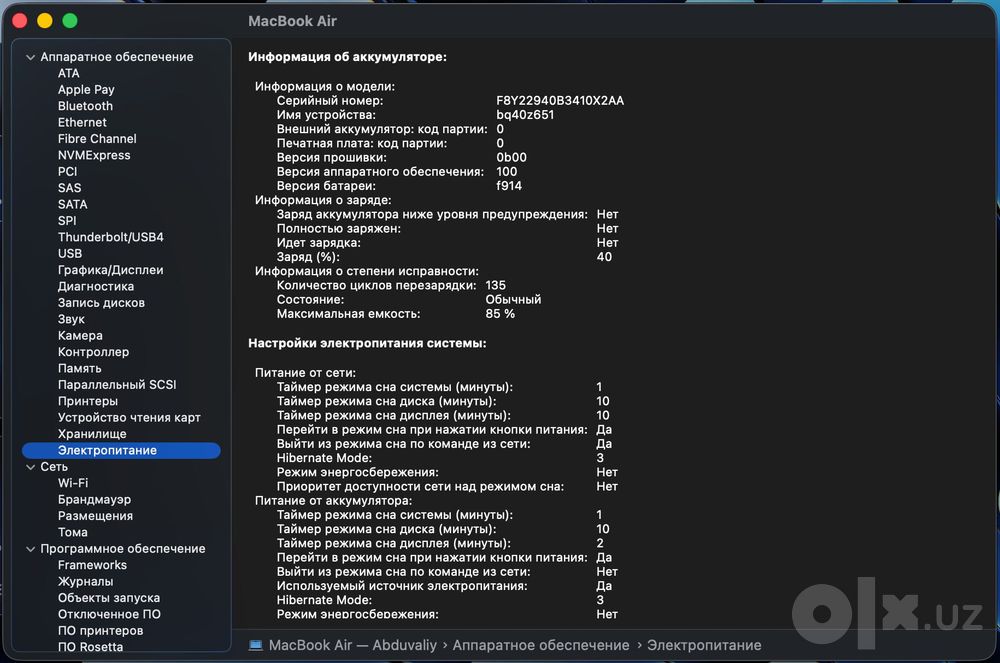
Task: Click MacBook Air — Abduvaliy in path bar
Action: tap(353, 645)
